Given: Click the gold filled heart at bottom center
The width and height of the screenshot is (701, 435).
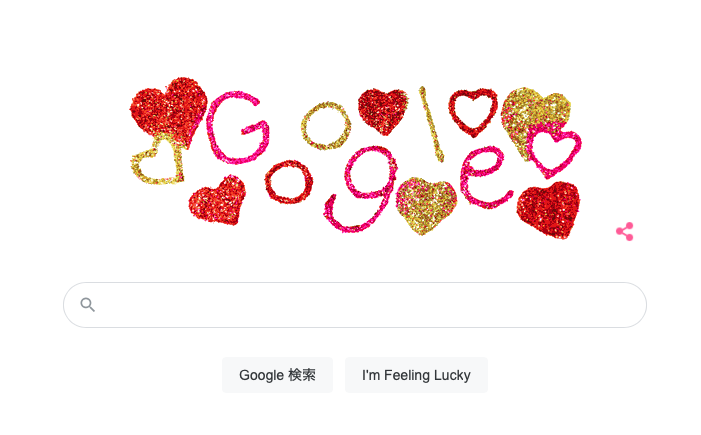Looking at the screenshot, I should coord(426,205).
